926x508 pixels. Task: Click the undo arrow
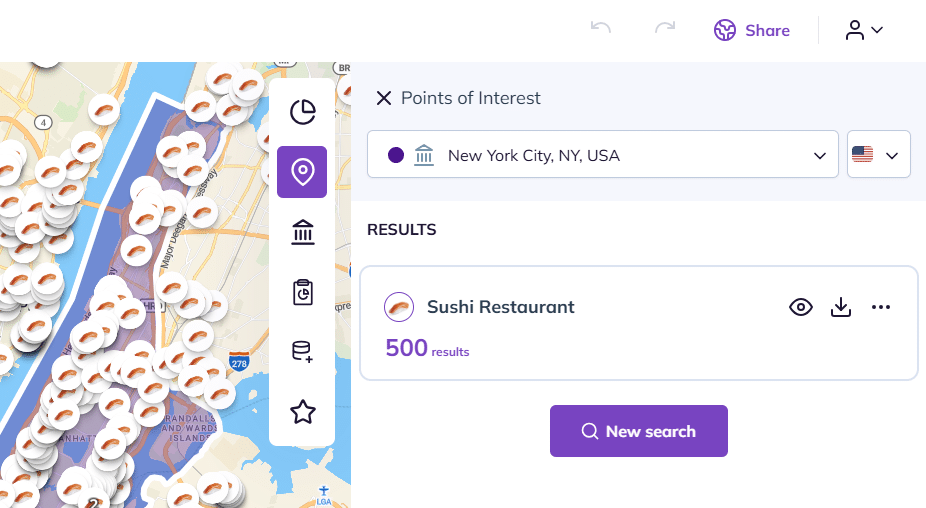(601, 28)
